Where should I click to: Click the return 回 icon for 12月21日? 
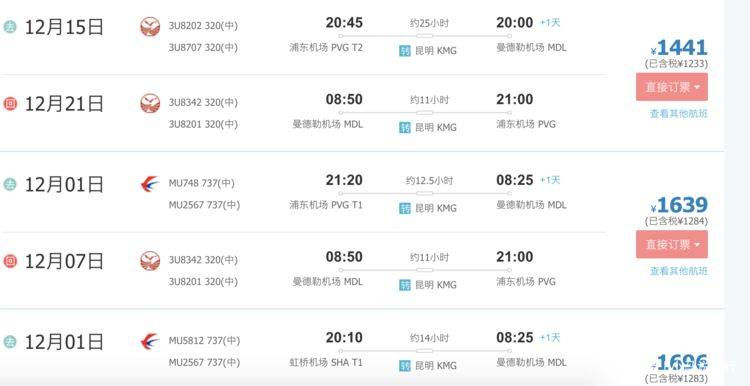pyautogui.click(x=10, y=103)
